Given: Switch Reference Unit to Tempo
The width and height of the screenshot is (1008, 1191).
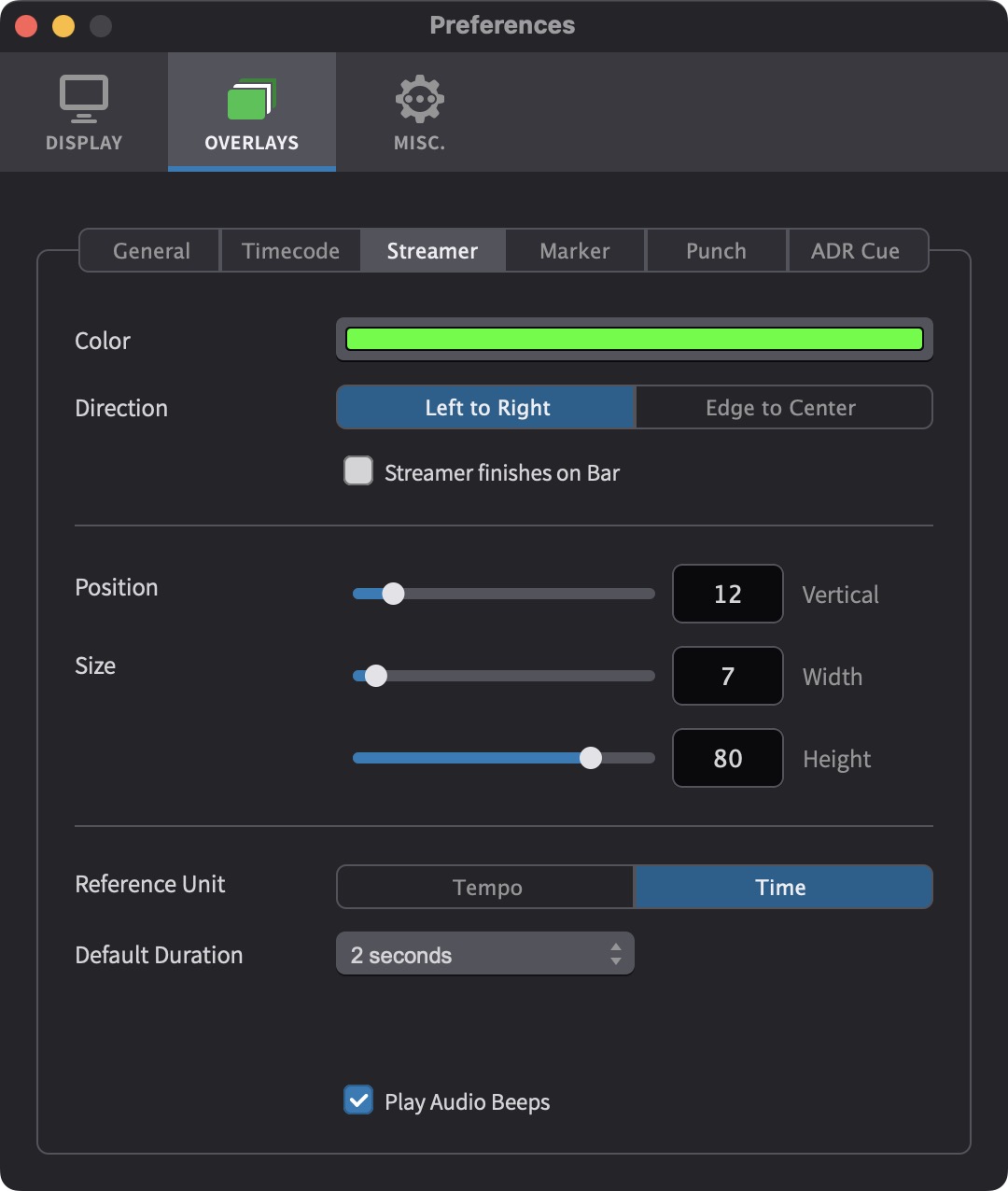Looking at the screenshot, I should pos(486,887).
